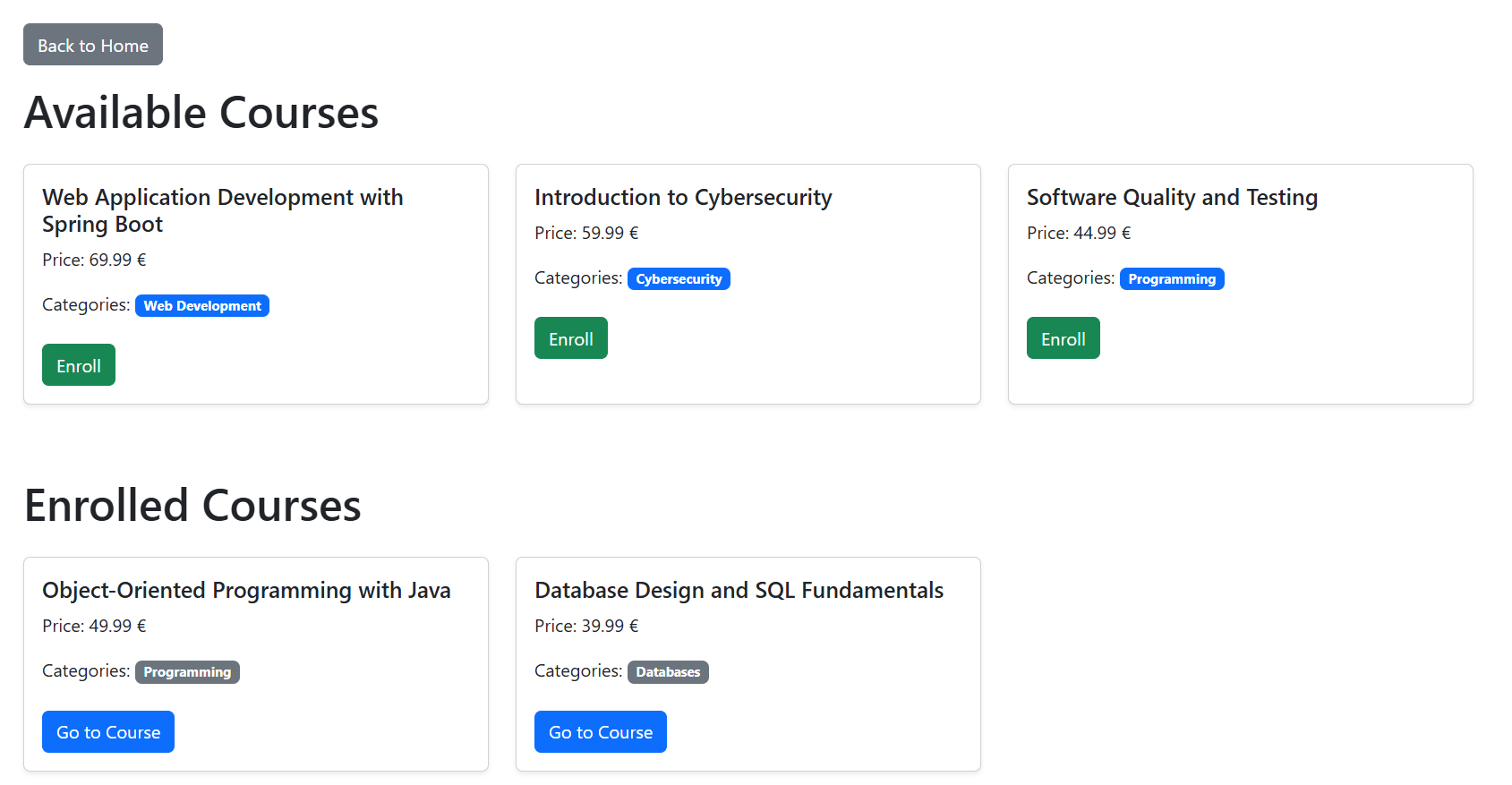Select the gray Programming badge on Java course
1512x785 pixels.
point(187,672)
